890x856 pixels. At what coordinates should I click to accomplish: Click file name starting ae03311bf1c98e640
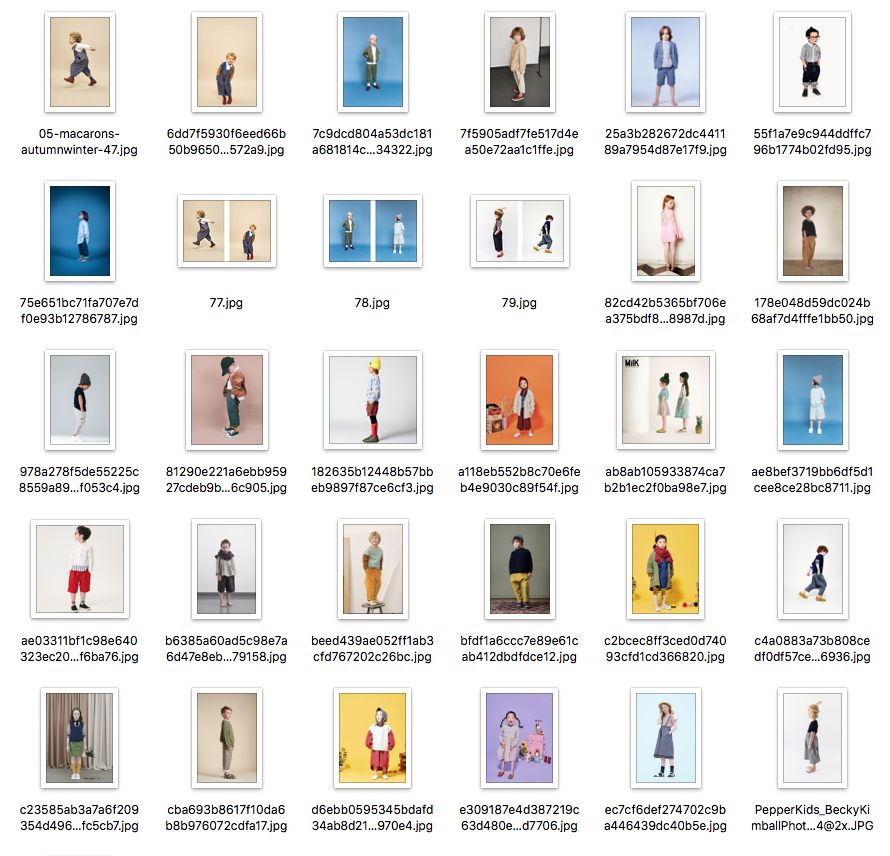tap(79, 649)
